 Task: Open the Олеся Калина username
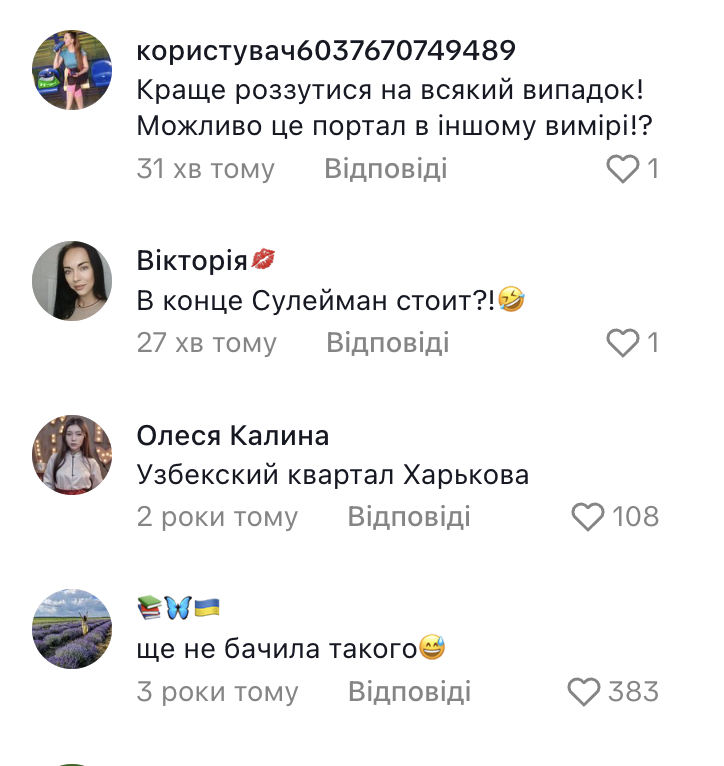point(233,435)
